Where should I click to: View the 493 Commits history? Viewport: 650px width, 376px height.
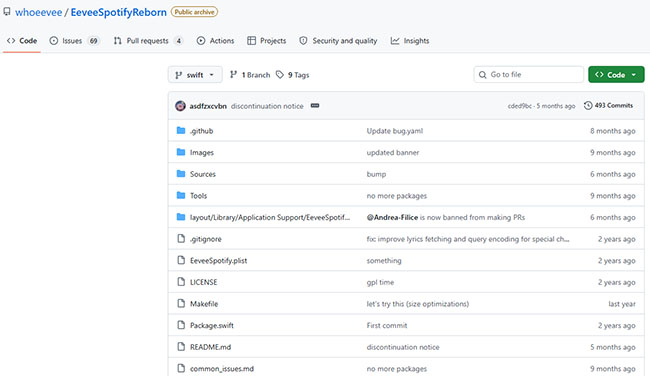point(608,106)
